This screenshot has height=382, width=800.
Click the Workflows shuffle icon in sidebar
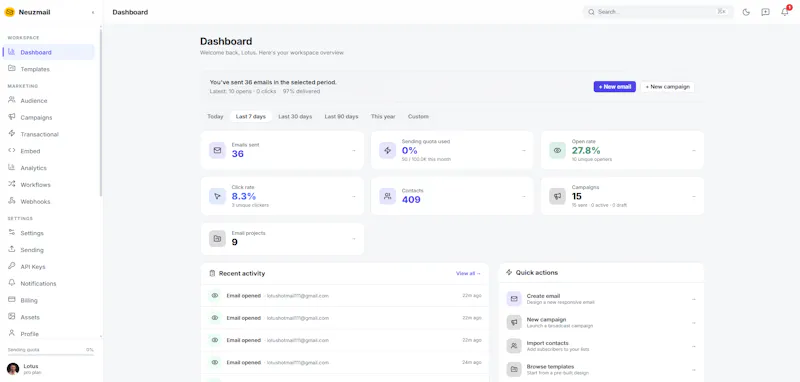[12, 184]
